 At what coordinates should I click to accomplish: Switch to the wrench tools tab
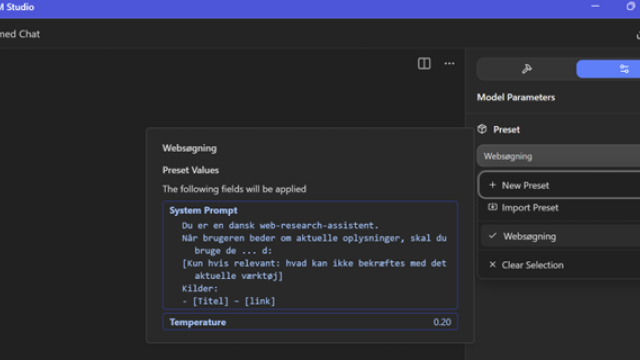tap(527, 69)
